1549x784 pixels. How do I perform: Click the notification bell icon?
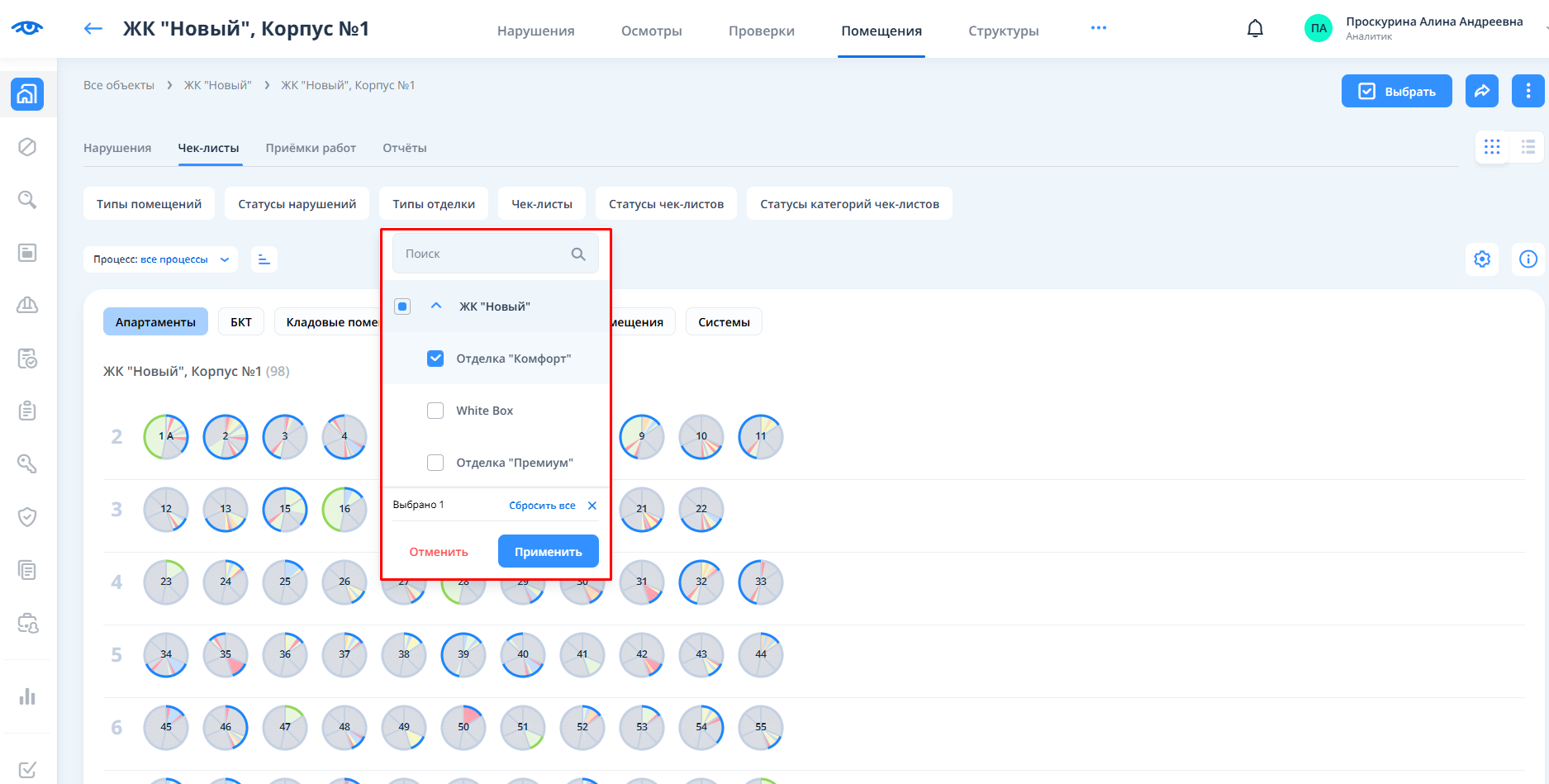coord(1255,29)
